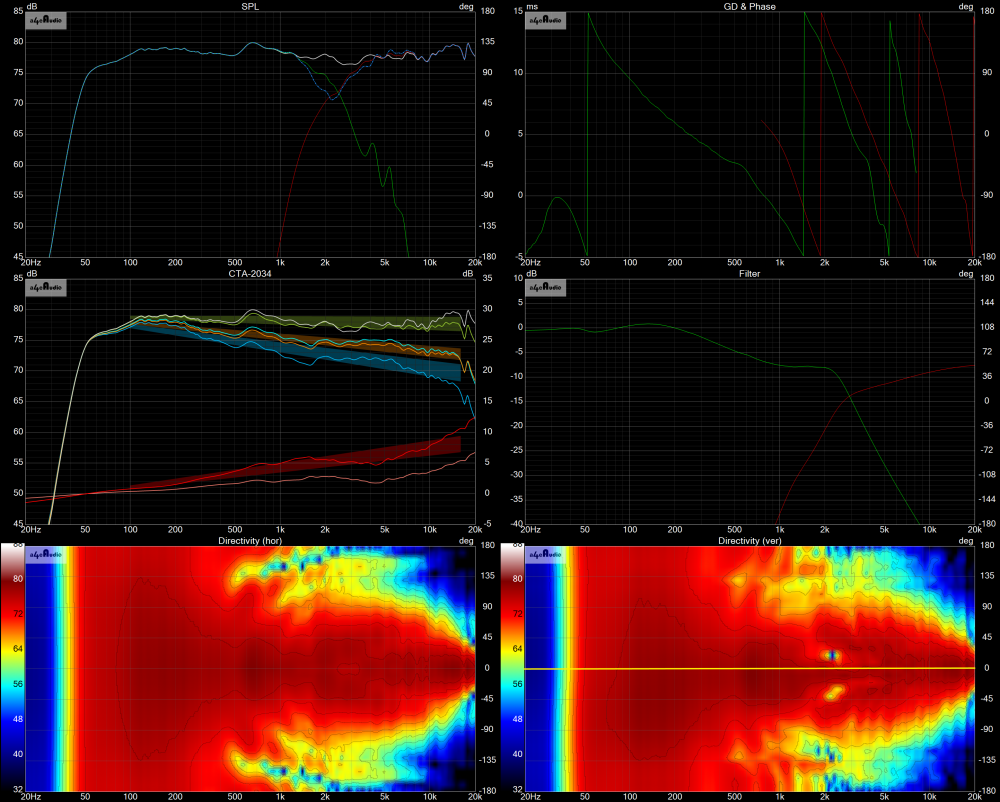Click the ms axis unit label in GD & Phase
The width and height of the screenshot is (1000, 802).
tap(519, 6)
